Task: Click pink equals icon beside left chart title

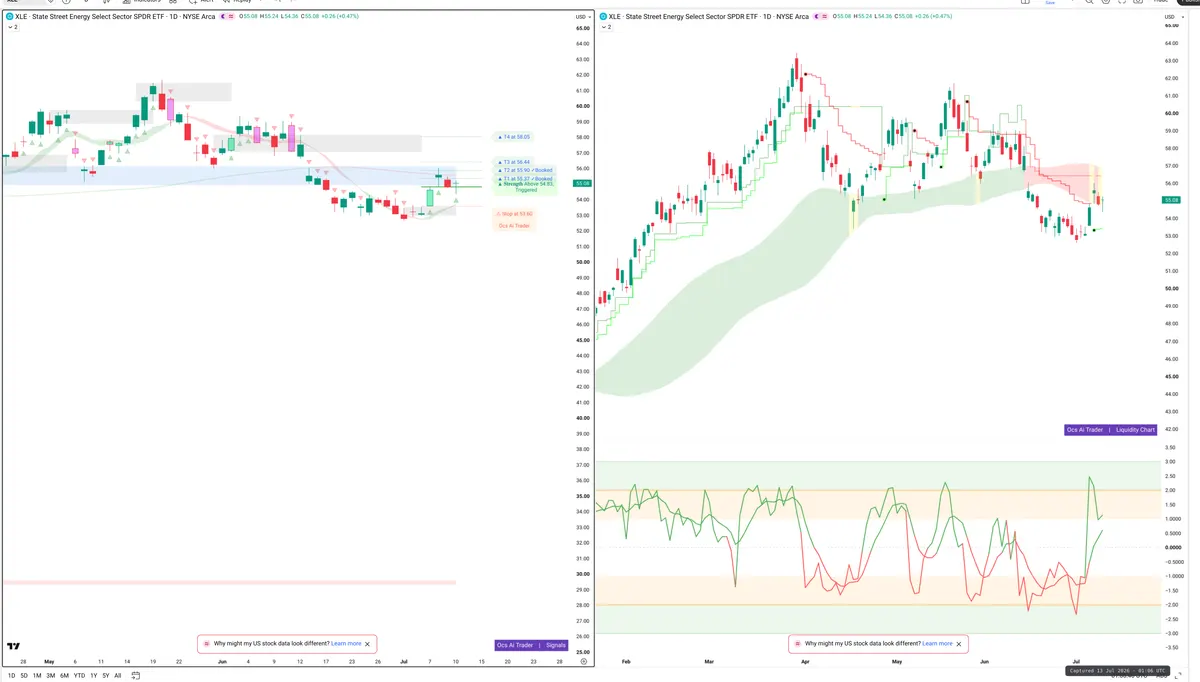Action: pyautogui.click(x=233, y=16)
